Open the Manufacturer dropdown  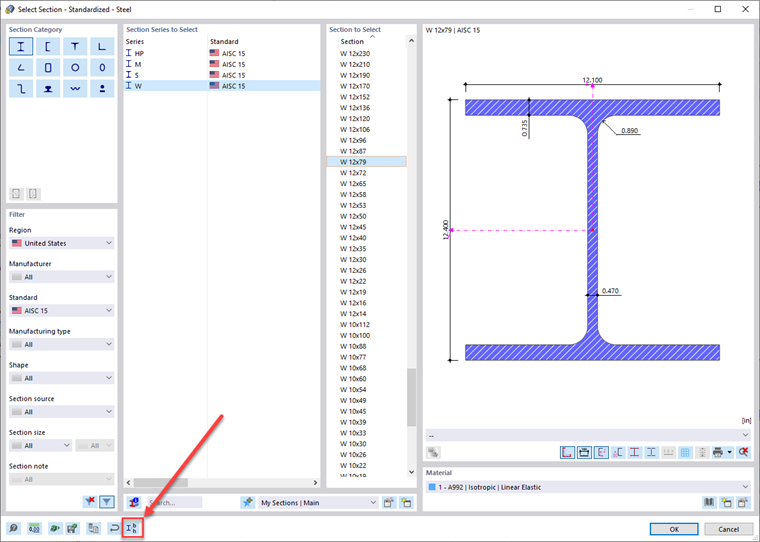pos(62,277)
